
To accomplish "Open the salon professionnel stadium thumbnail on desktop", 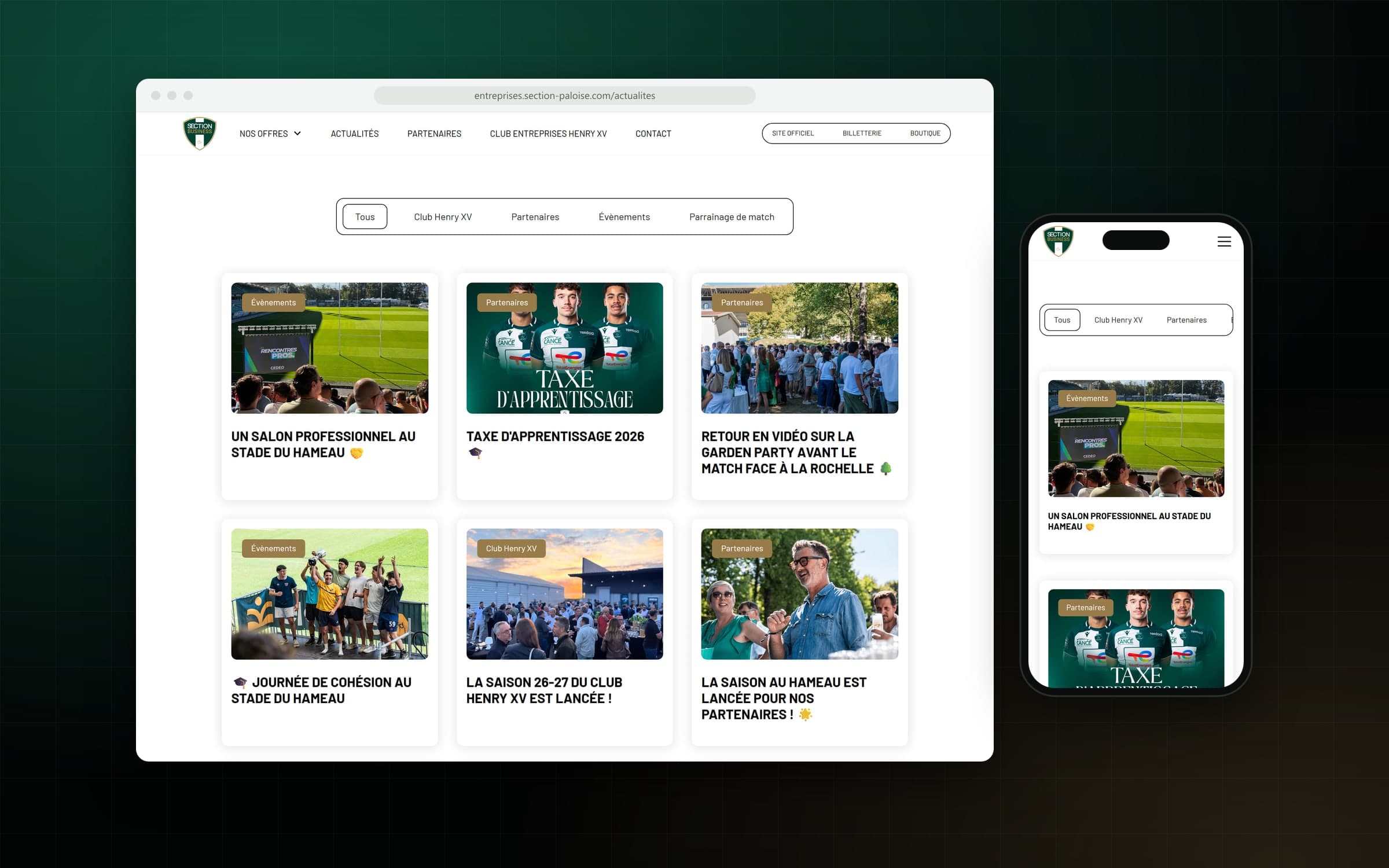I will (330, 348).
